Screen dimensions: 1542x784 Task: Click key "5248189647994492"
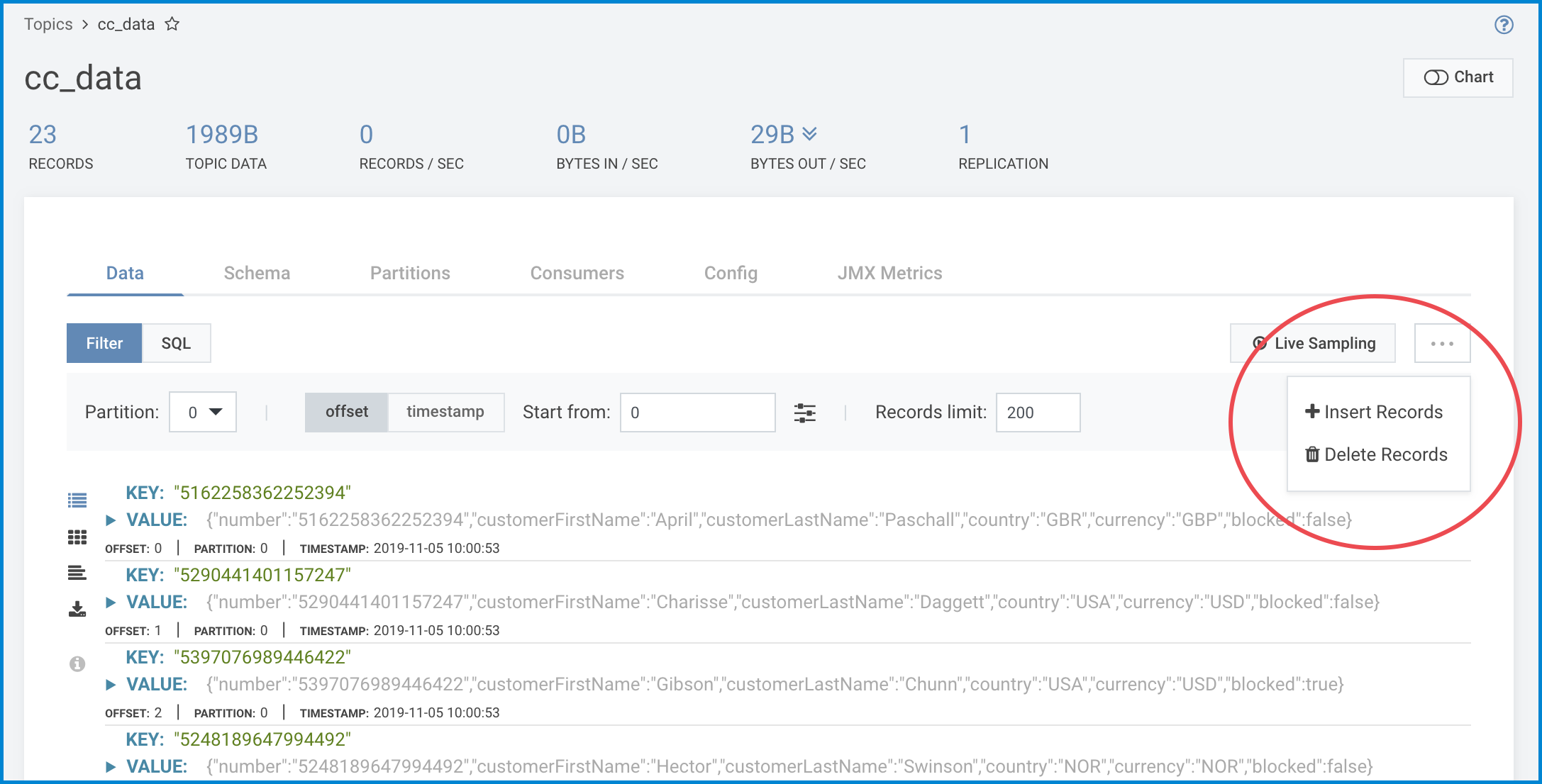pyautogui.click(x=262, y=739)
